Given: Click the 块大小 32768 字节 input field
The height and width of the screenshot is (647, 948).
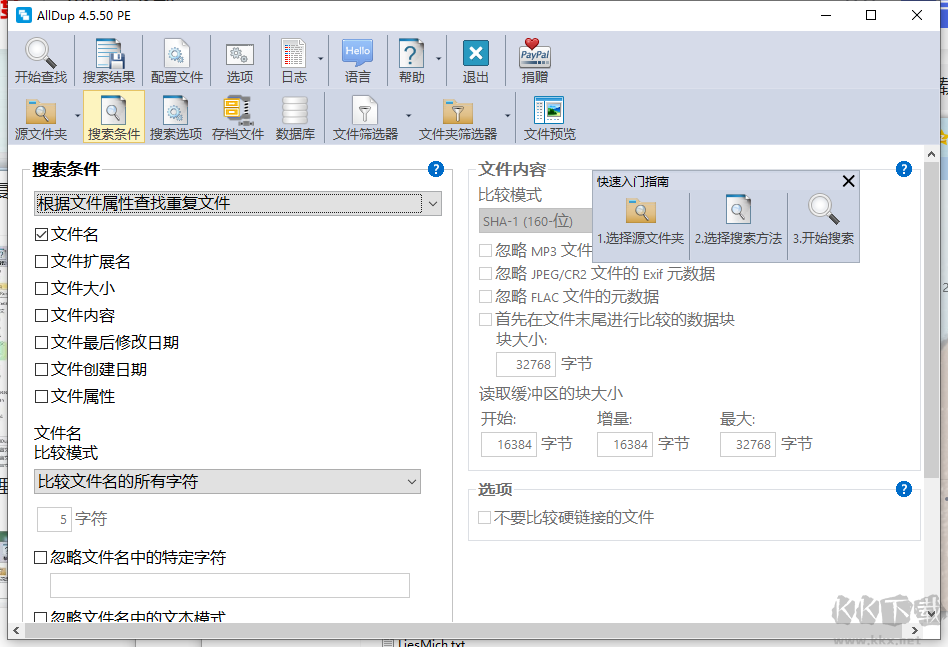Looking at the screenshot, I should tap(526, 365).
